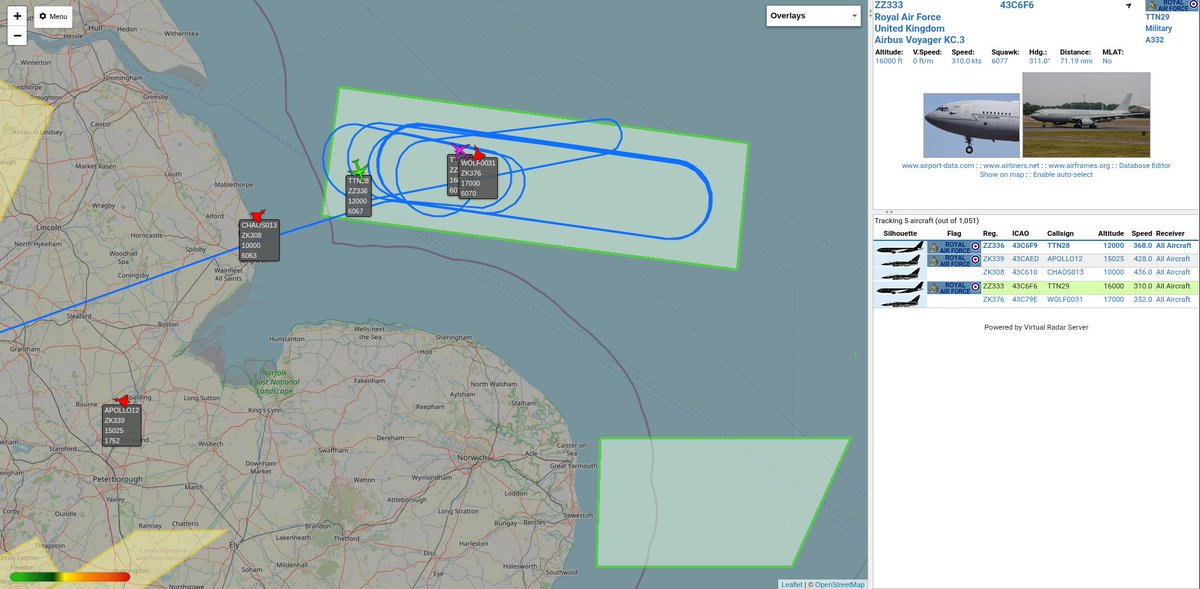Click Enable auto-select link
The width and height of the screenshot is (1200, 589).
(1062, 174)
